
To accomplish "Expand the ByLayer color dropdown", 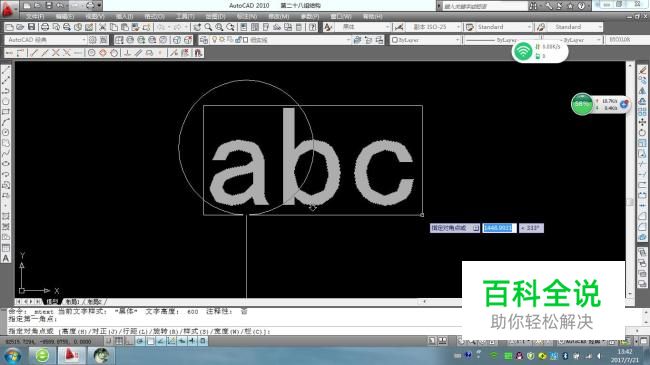I will (425, 40).
